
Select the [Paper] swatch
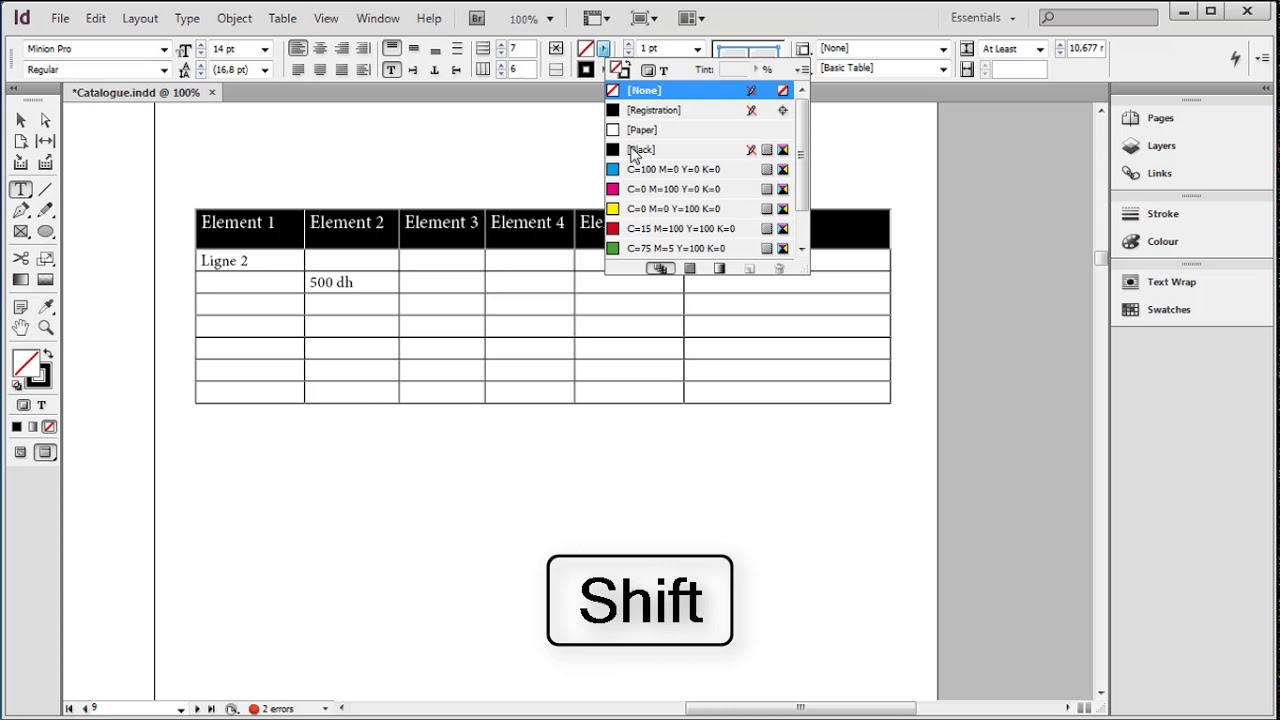pos(700,130)
